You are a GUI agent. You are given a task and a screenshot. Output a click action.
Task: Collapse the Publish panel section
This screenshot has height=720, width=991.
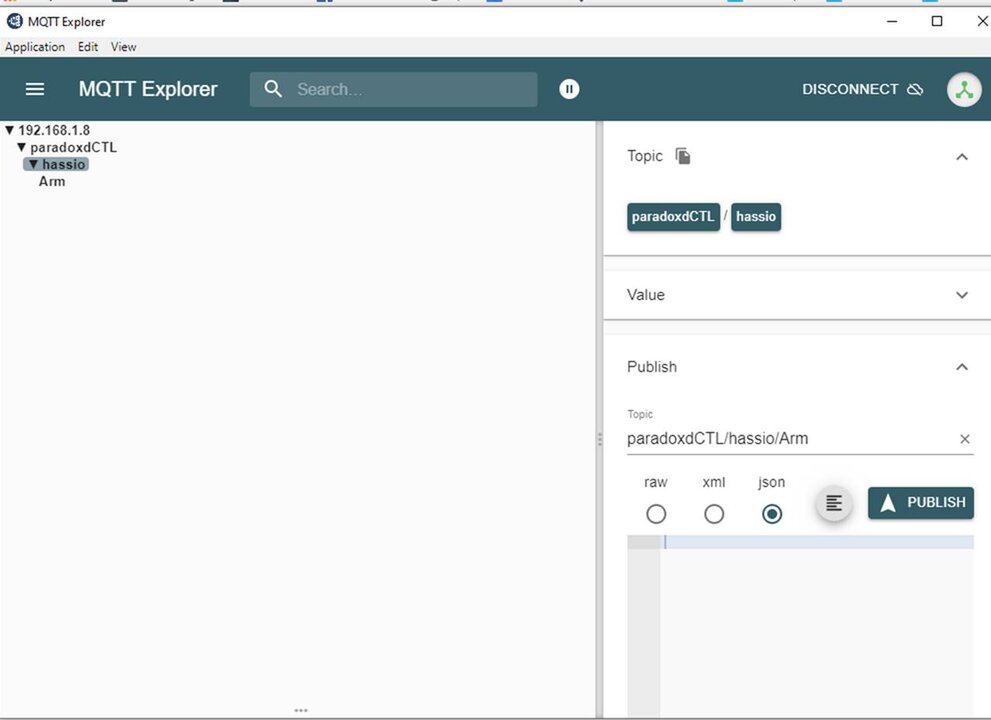[x=961, y=367]
